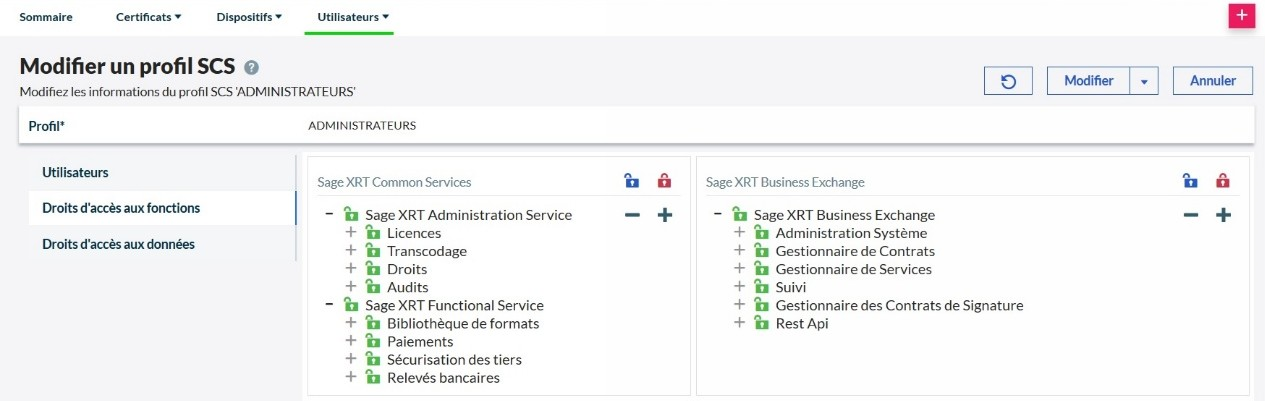Toggle green lock for Rest Api

pos(761,323)
